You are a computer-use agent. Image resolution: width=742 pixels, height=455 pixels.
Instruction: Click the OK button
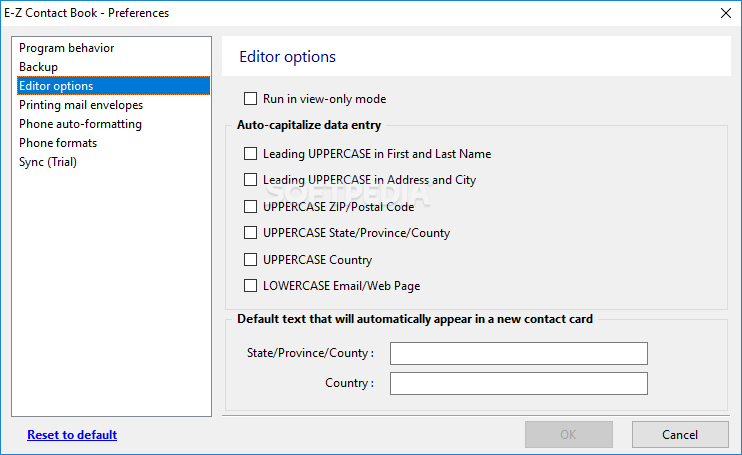click(x=569, y=435)
